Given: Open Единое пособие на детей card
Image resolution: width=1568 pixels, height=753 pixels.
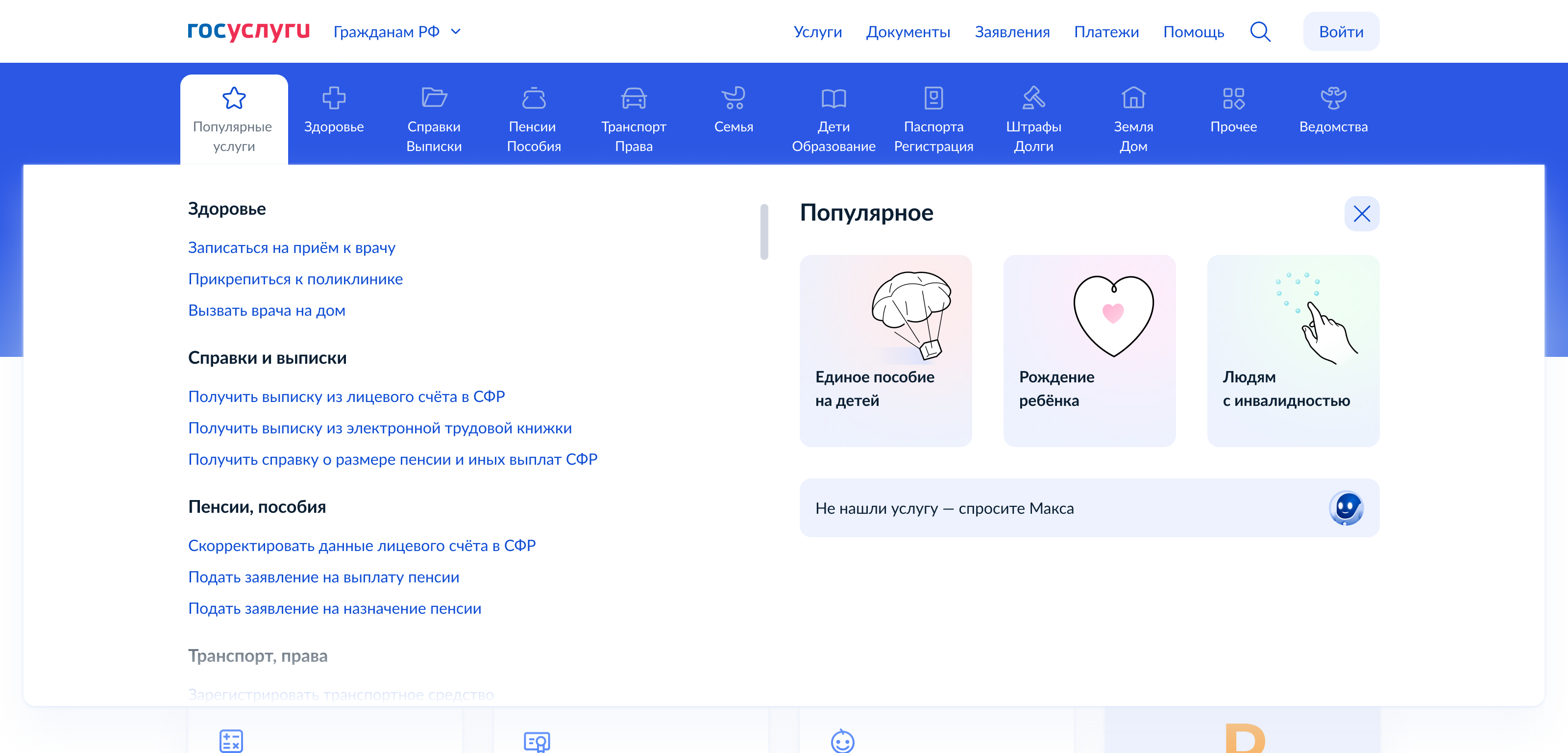Looking at the screenshot, I should tap(885, 351).
